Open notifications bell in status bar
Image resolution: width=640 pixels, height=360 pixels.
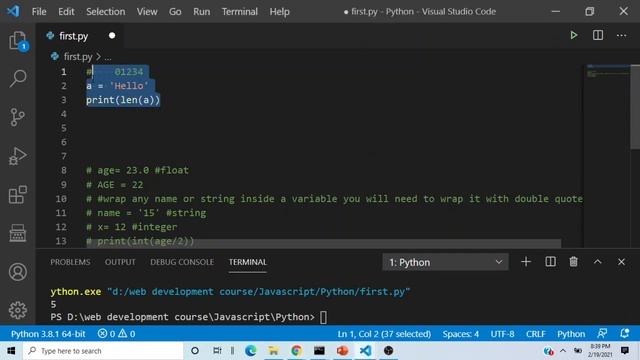[x=624, y=333]
